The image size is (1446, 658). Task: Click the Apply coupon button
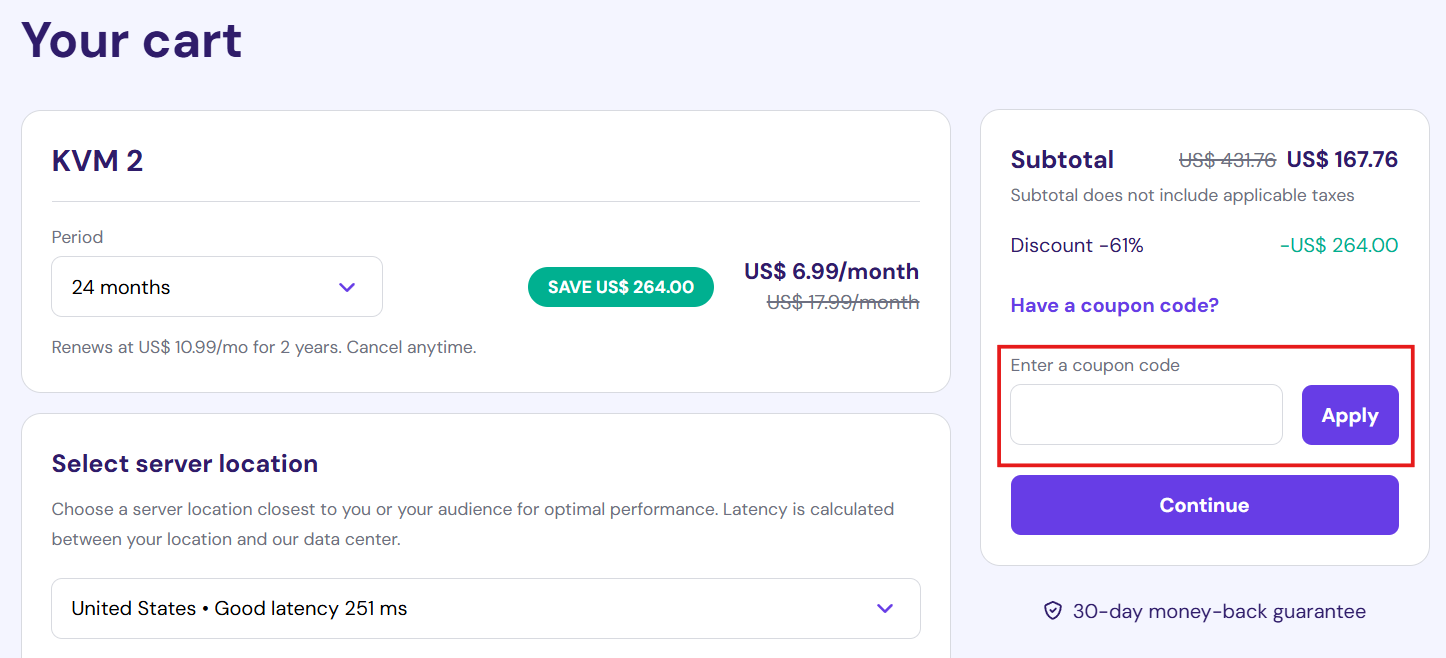pyautogui.click(x=1350, y=415)
